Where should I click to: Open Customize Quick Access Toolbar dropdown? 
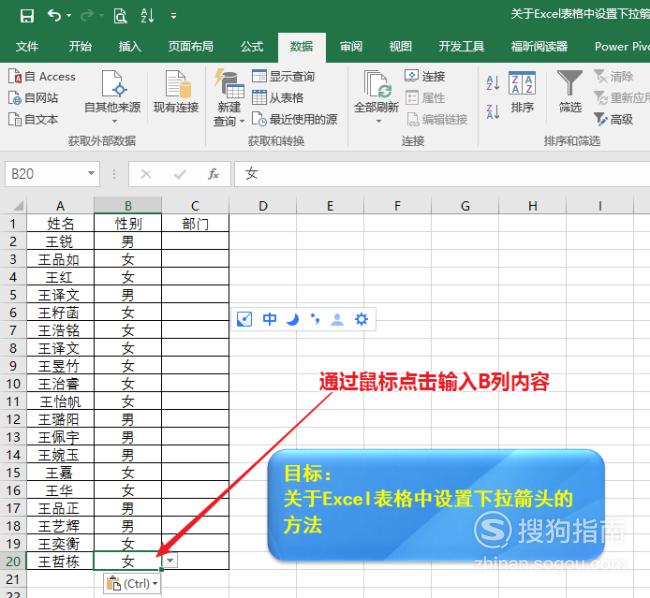tap(173, 16)
